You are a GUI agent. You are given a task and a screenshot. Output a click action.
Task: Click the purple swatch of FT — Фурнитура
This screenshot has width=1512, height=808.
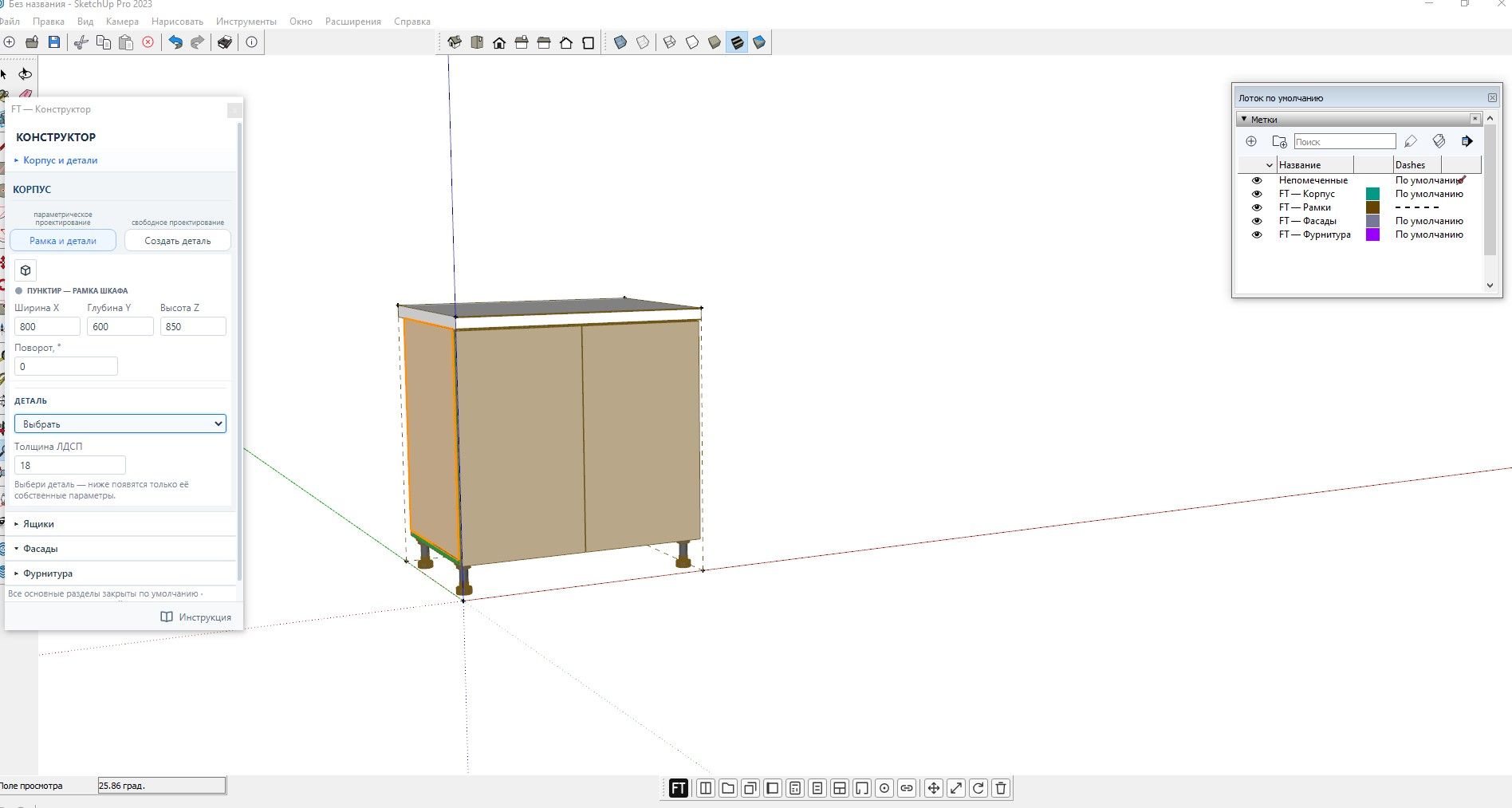coord(1372,235)
